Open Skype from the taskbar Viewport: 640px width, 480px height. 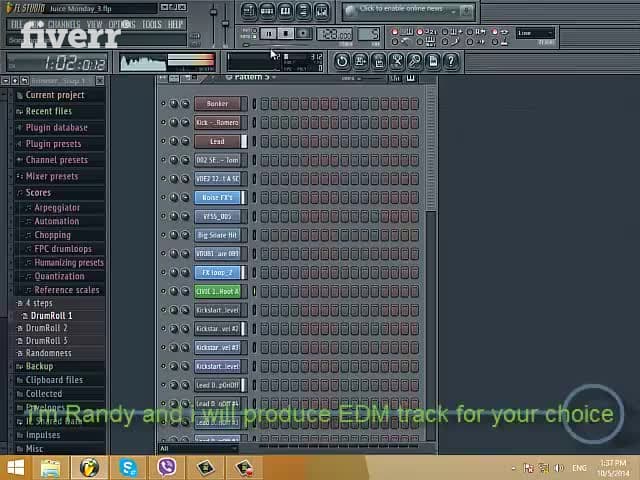[128, 467]
